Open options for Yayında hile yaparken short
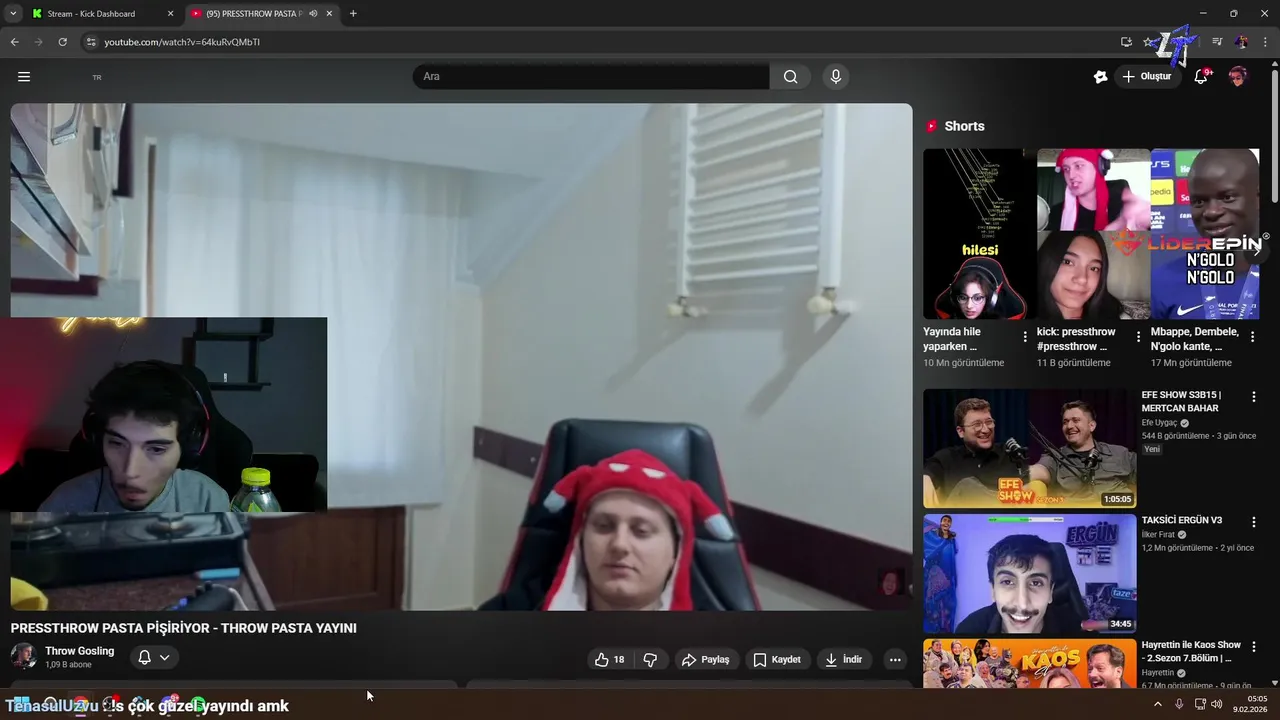 pos(1025,337)
